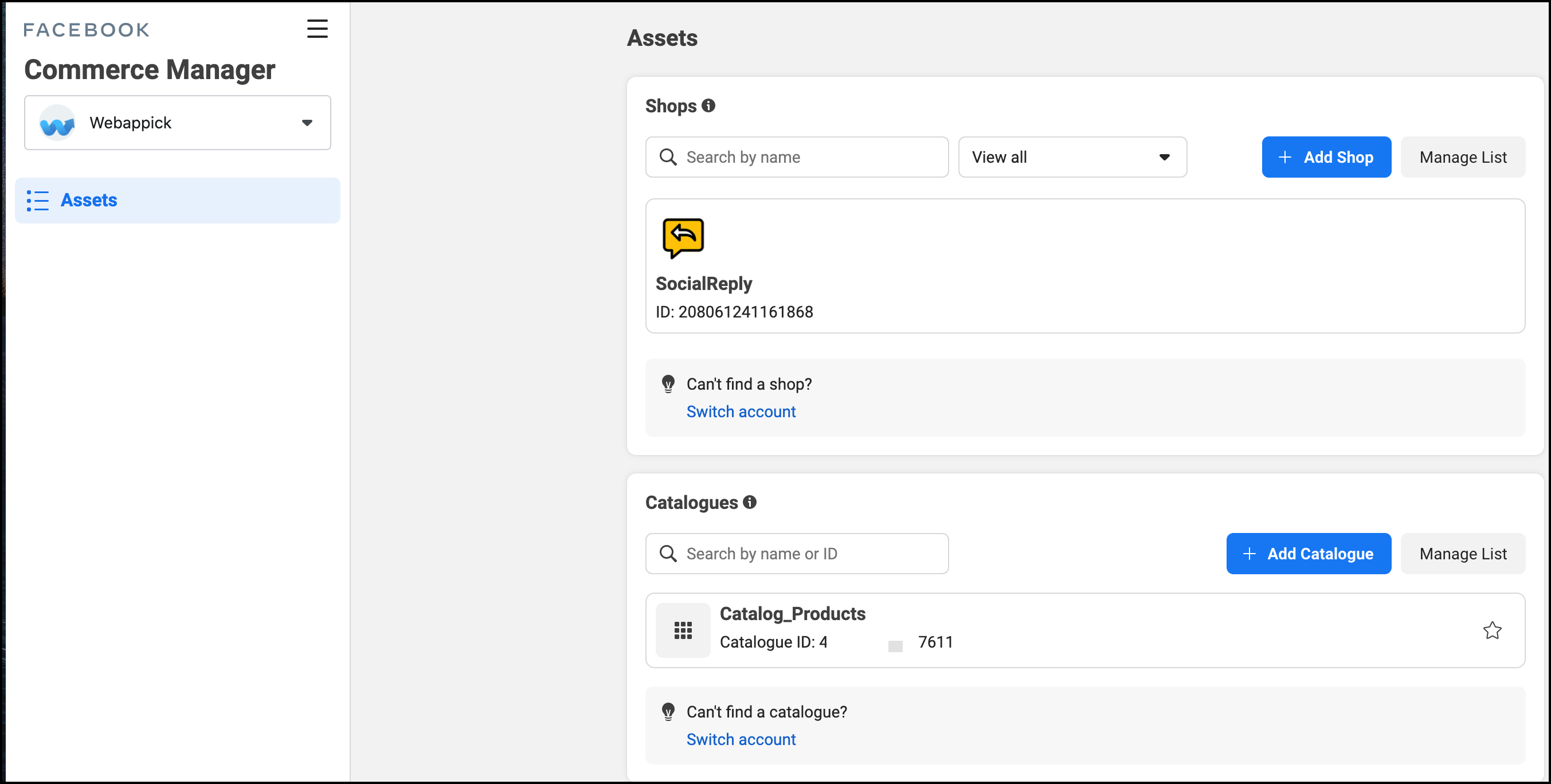Click Switch account under Can't find a shop
This screenshot has height=784, width=1551.
pyautogui.click(x=741, y=412)
